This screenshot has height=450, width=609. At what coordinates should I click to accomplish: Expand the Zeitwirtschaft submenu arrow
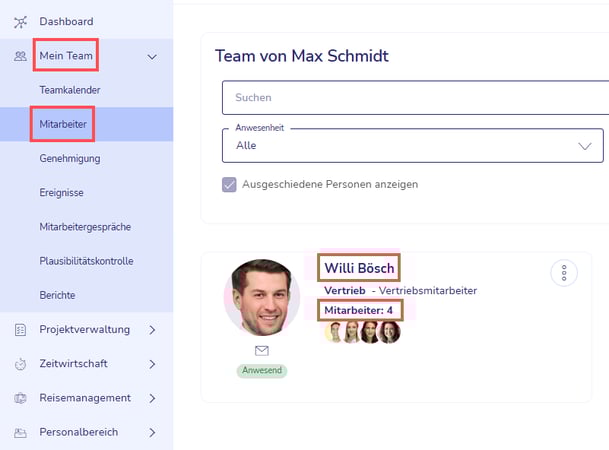click(x=152, y=364)
